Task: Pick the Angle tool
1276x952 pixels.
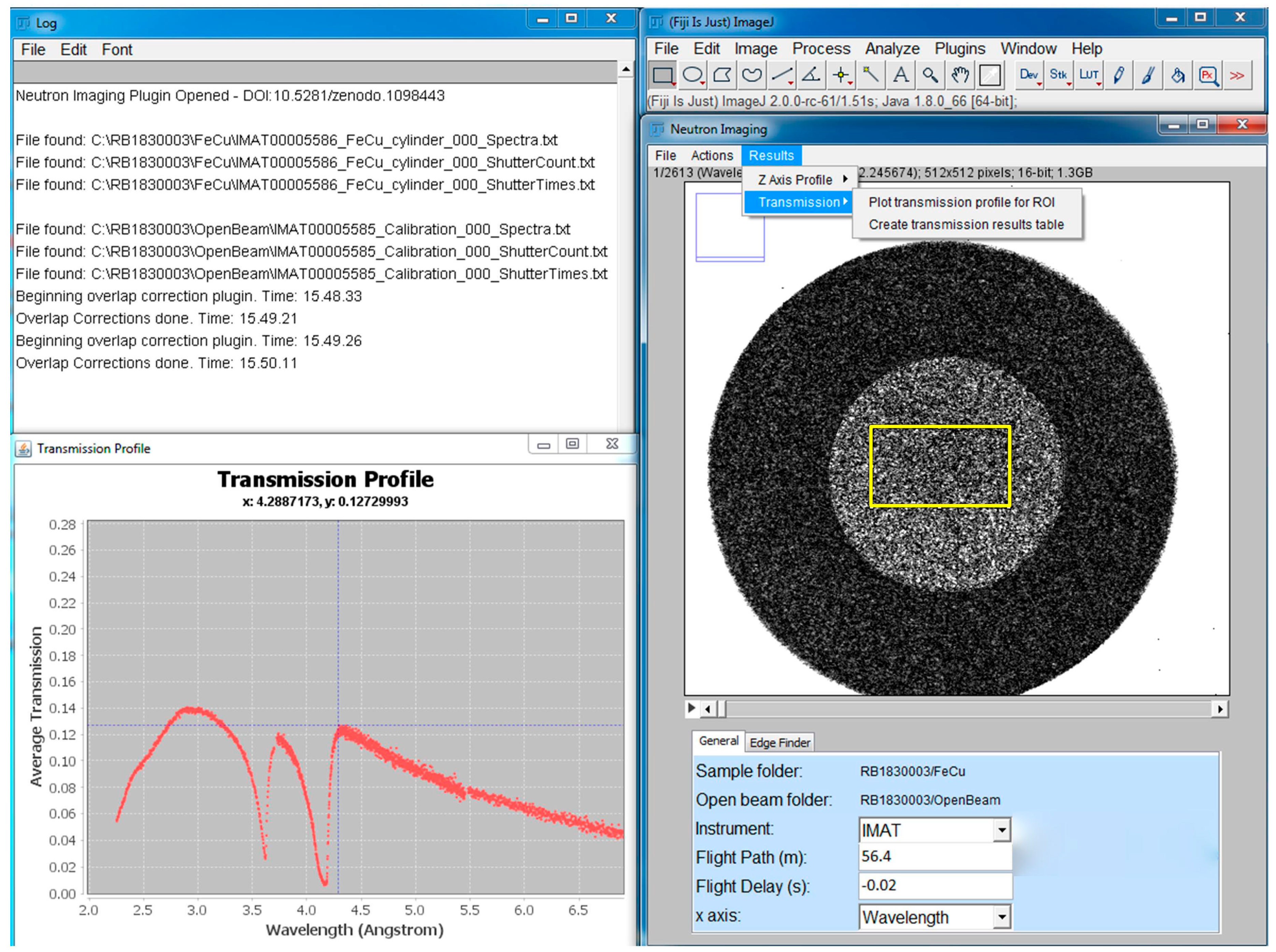Action: (x=812, y=75)
